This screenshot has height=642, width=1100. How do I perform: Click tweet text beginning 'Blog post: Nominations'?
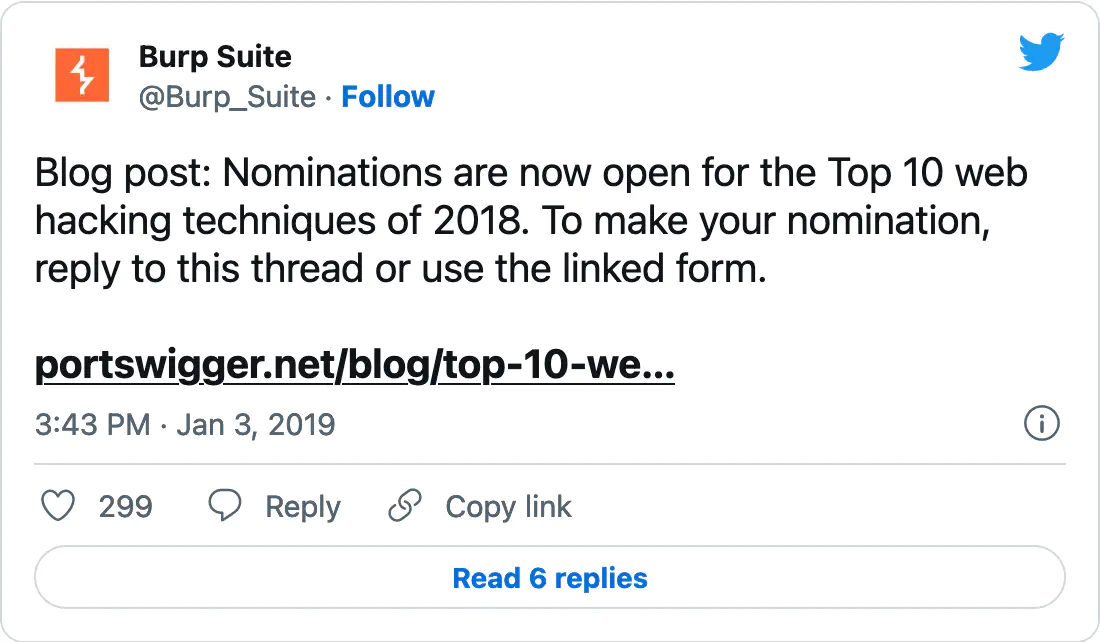click(531, 221)
